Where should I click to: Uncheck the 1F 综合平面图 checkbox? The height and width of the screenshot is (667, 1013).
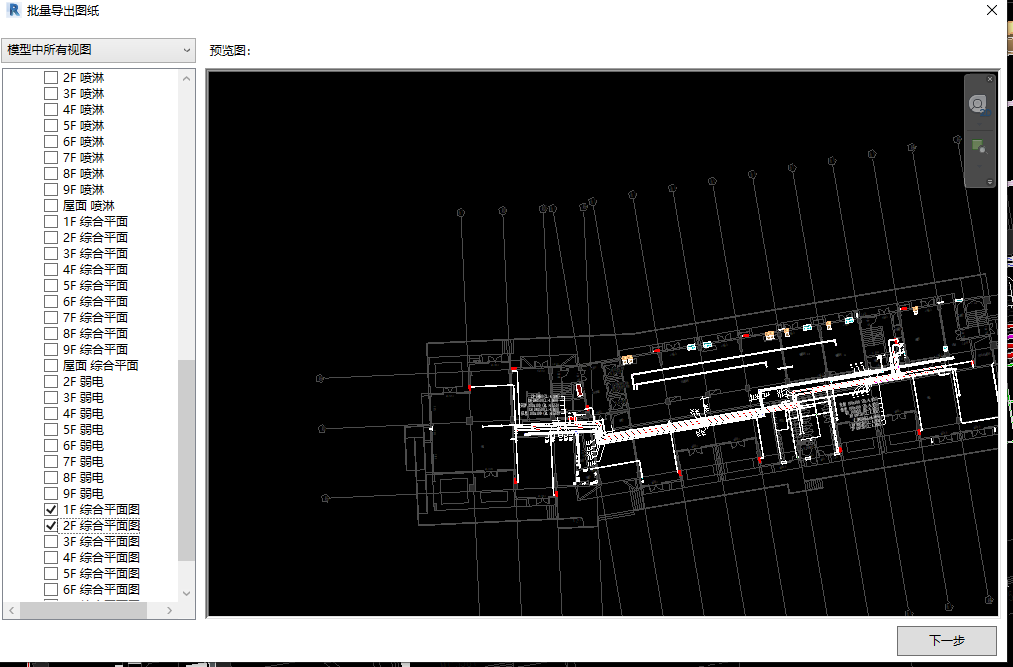tap(51, 509)
